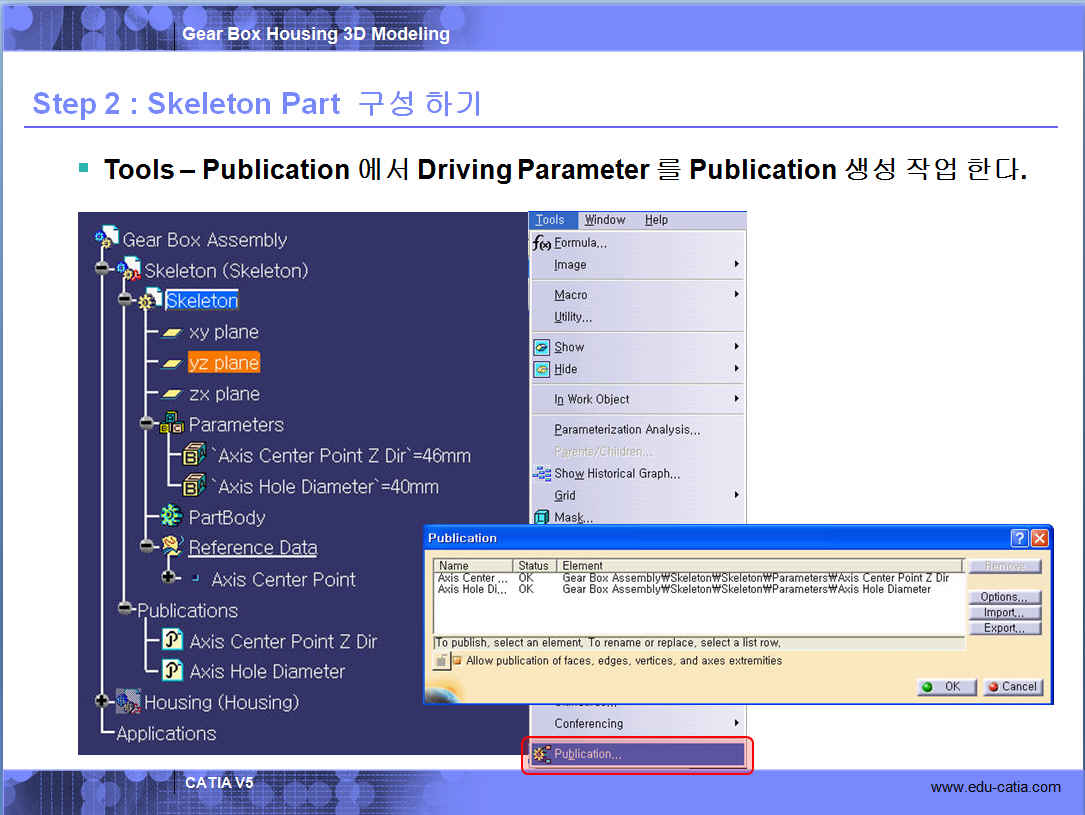Click the Show Historical Graph icon
Screen dimensions: 1085x815
[x=541, y=474]
